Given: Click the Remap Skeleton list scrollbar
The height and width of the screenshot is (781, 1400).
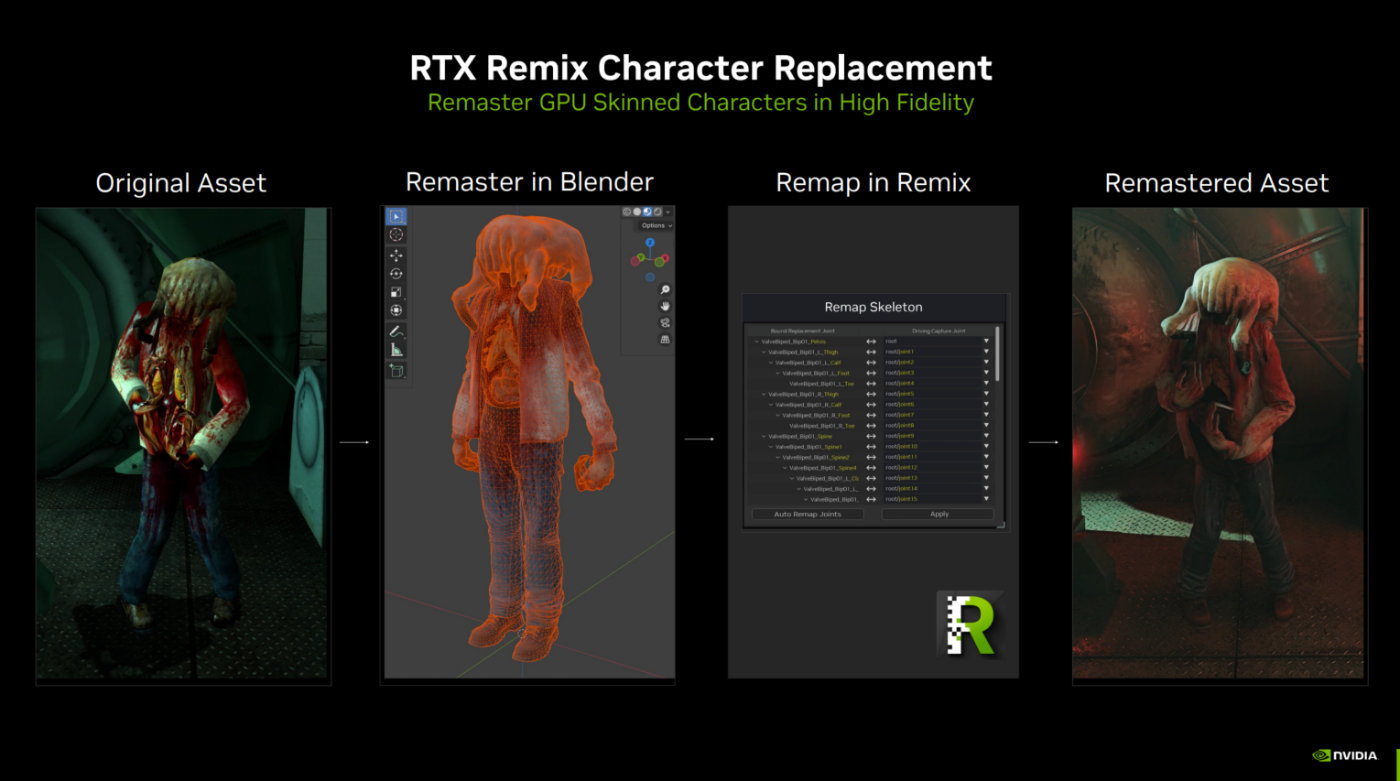Looking at the screenshot, I should [997, 353].
